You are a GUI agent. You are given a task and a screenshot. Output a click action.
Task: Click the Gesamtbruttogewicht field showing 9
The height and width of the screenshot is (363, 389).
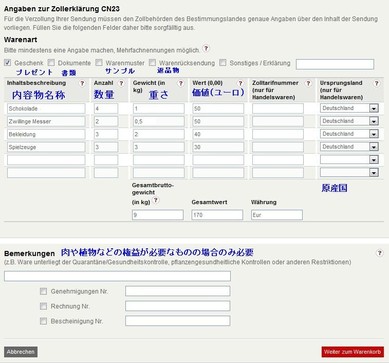(x=158, y=215)
